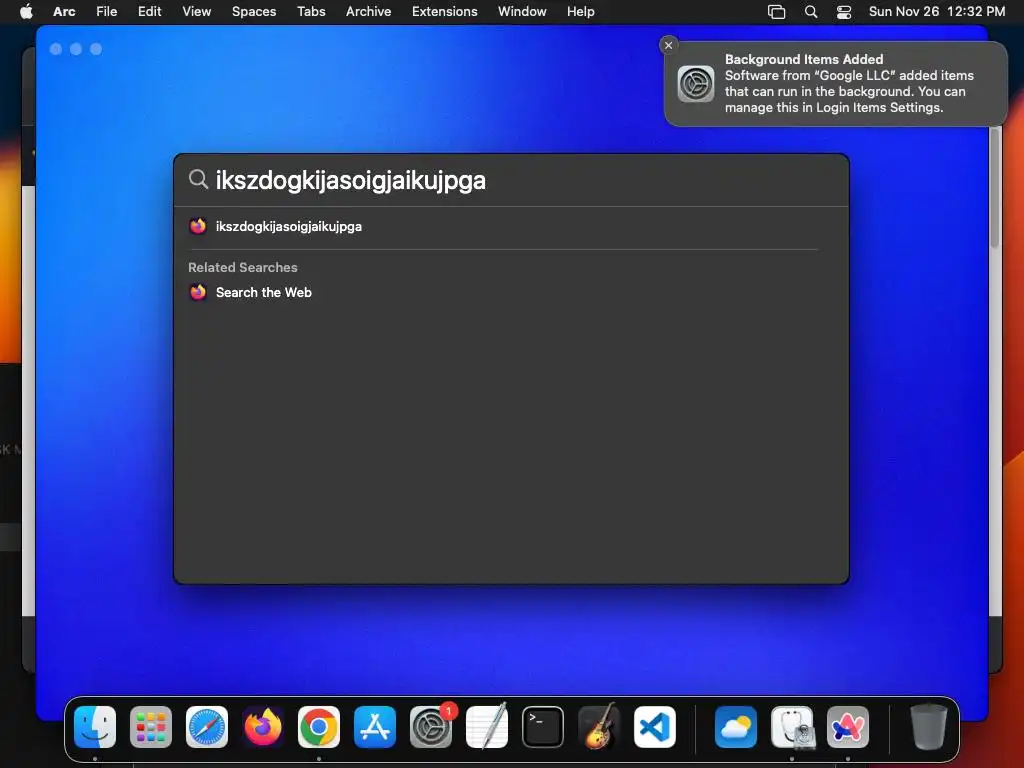Open Finder from the dock
Image resolution: width=1024 pixels, height=768 pixels.
pyautogui.click(x=95, y=727)
